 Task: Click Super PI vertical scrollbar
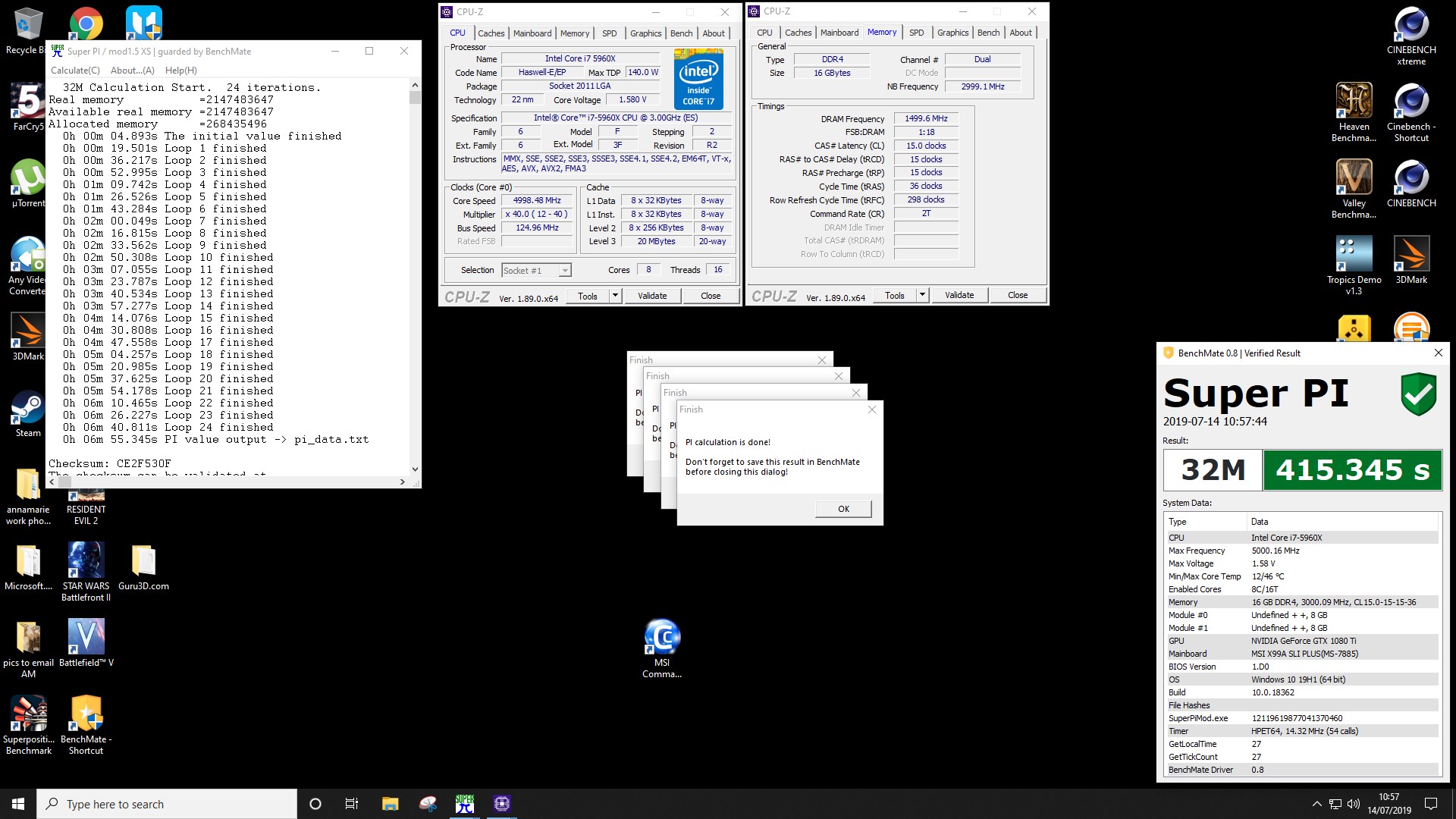point(415,277)
